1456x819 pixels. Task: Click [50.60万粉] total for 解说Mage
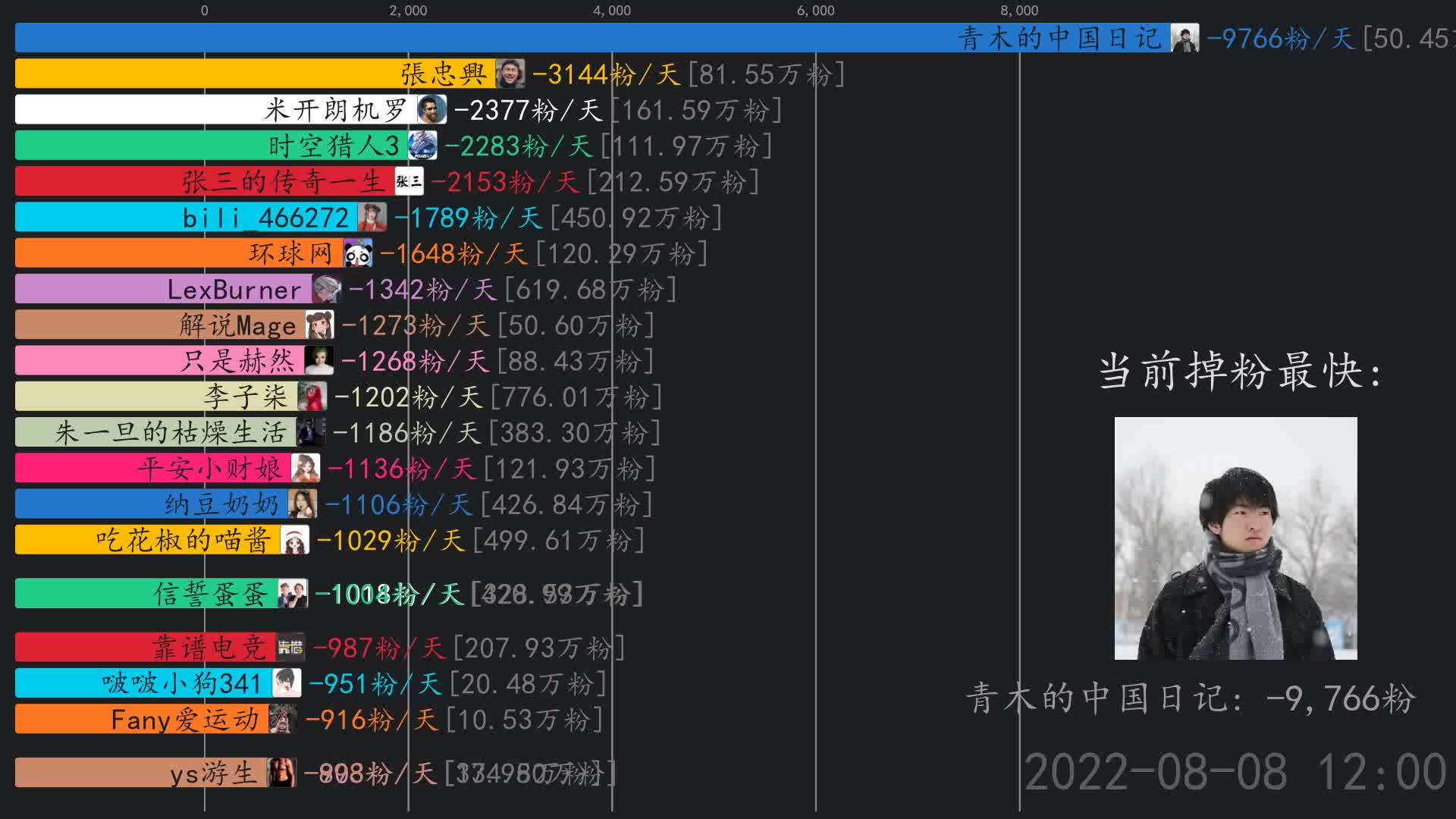(x=576, y=325)
